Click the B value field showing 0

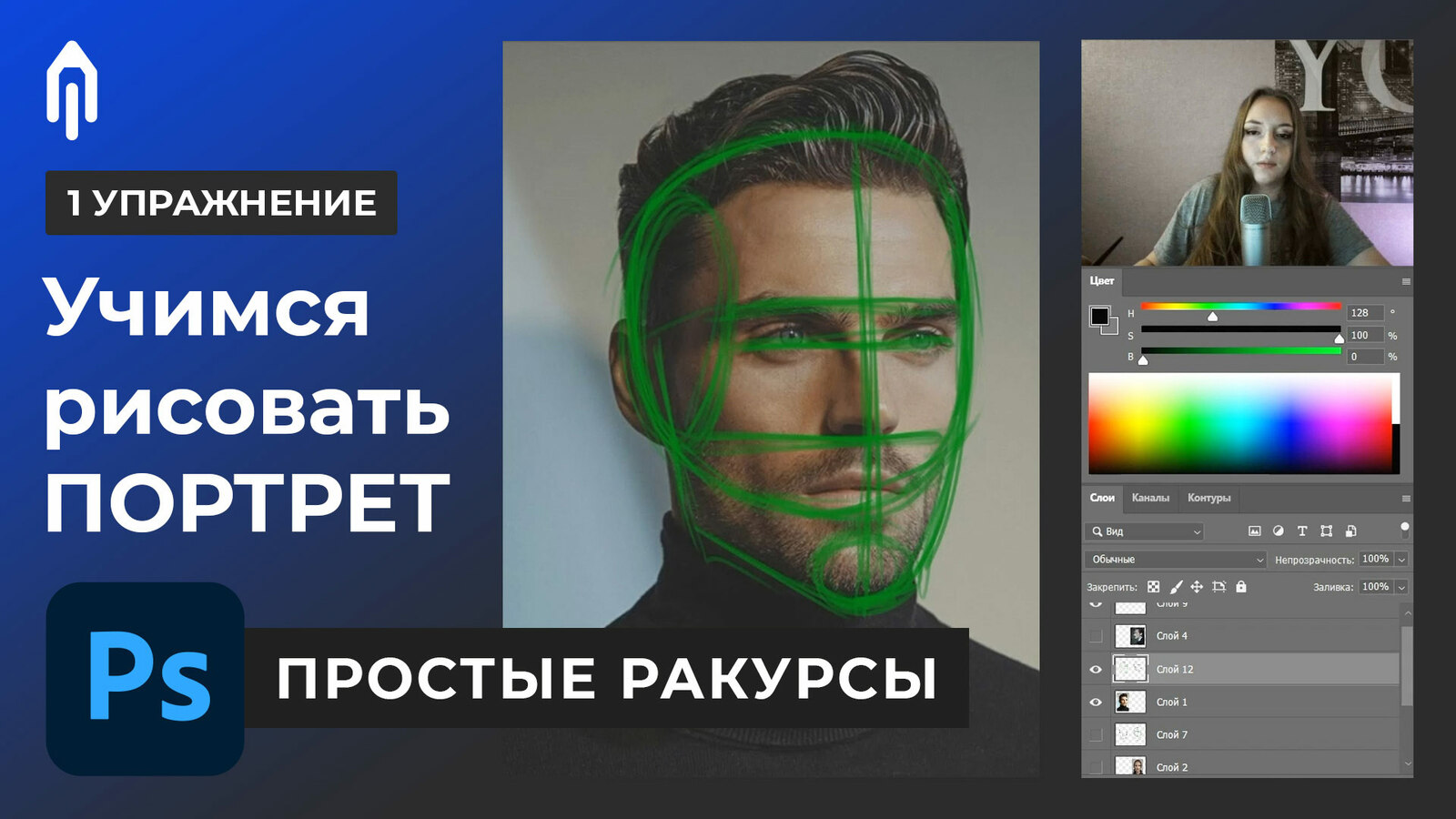click(x=1365, y=357)
